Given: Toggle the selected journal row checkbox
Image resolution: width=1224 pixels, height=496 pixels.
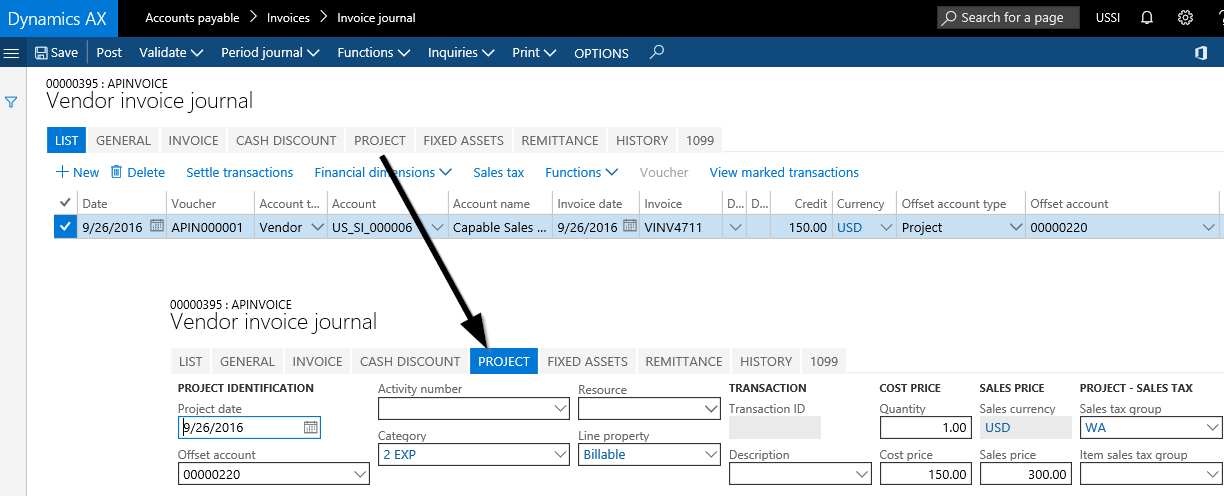Looking at the screenshot, I should point(65,227).
